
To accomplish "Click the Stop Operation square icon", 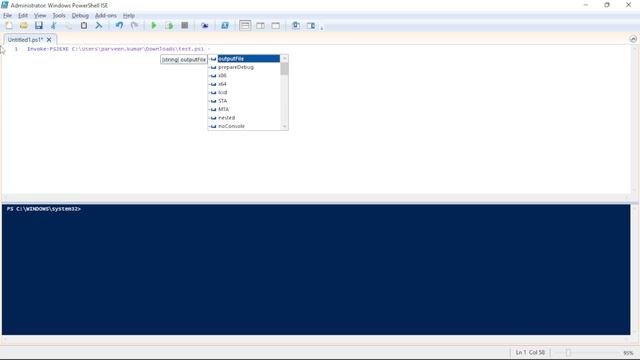I will tap(184, 26).
